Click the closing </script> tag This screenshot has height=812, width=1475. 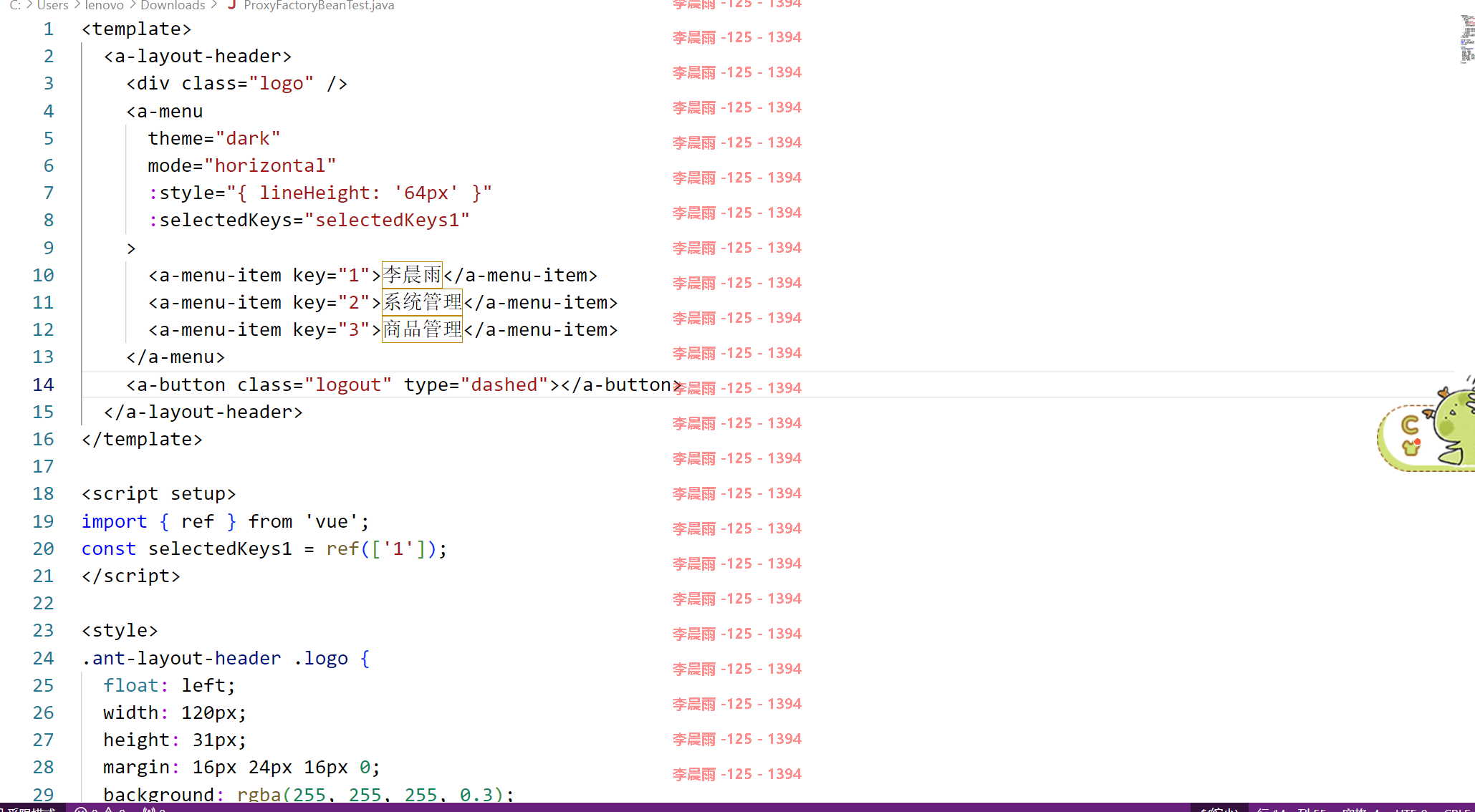131,576
